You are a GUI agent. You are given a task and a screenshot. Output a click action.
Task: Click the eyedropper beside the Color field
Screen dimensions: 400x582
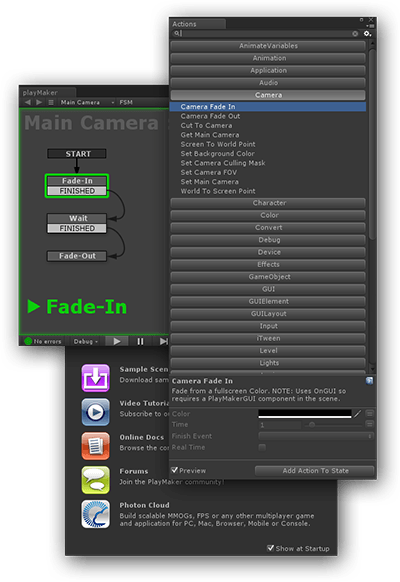[x=357, y=413]
